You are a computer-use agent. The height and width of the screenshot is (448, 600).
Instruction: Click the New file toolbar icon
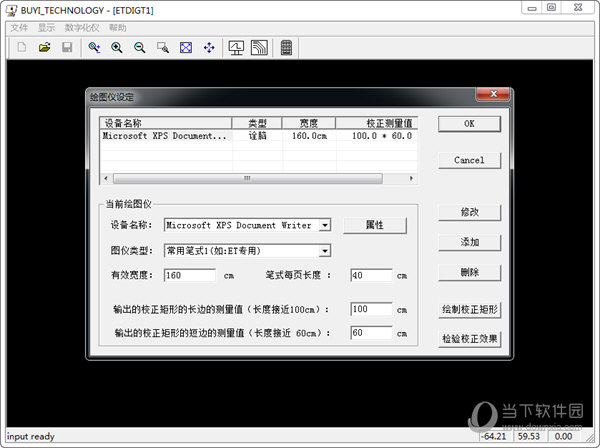tap(22, 47)
